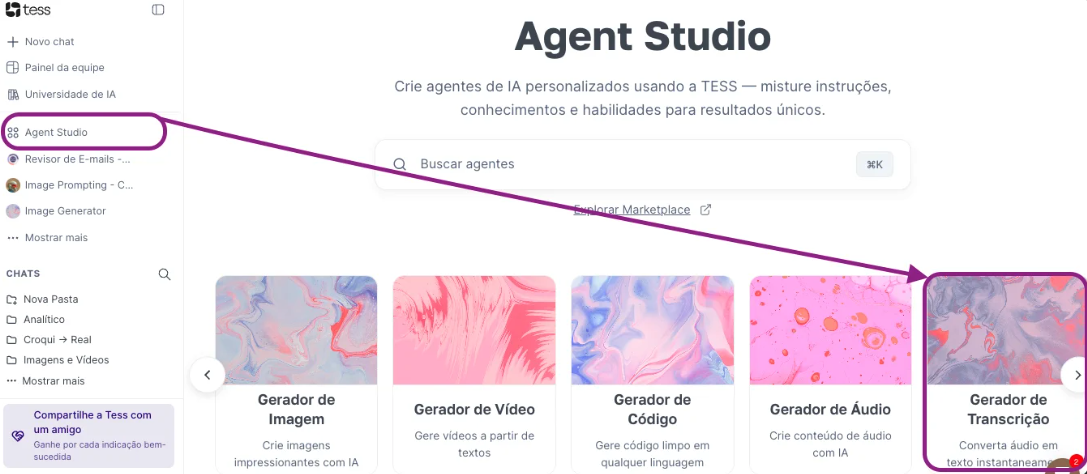The image size is (1087, 474).
Task: Click the Buscar agentes search field
Action: click(x=643, y=164)
